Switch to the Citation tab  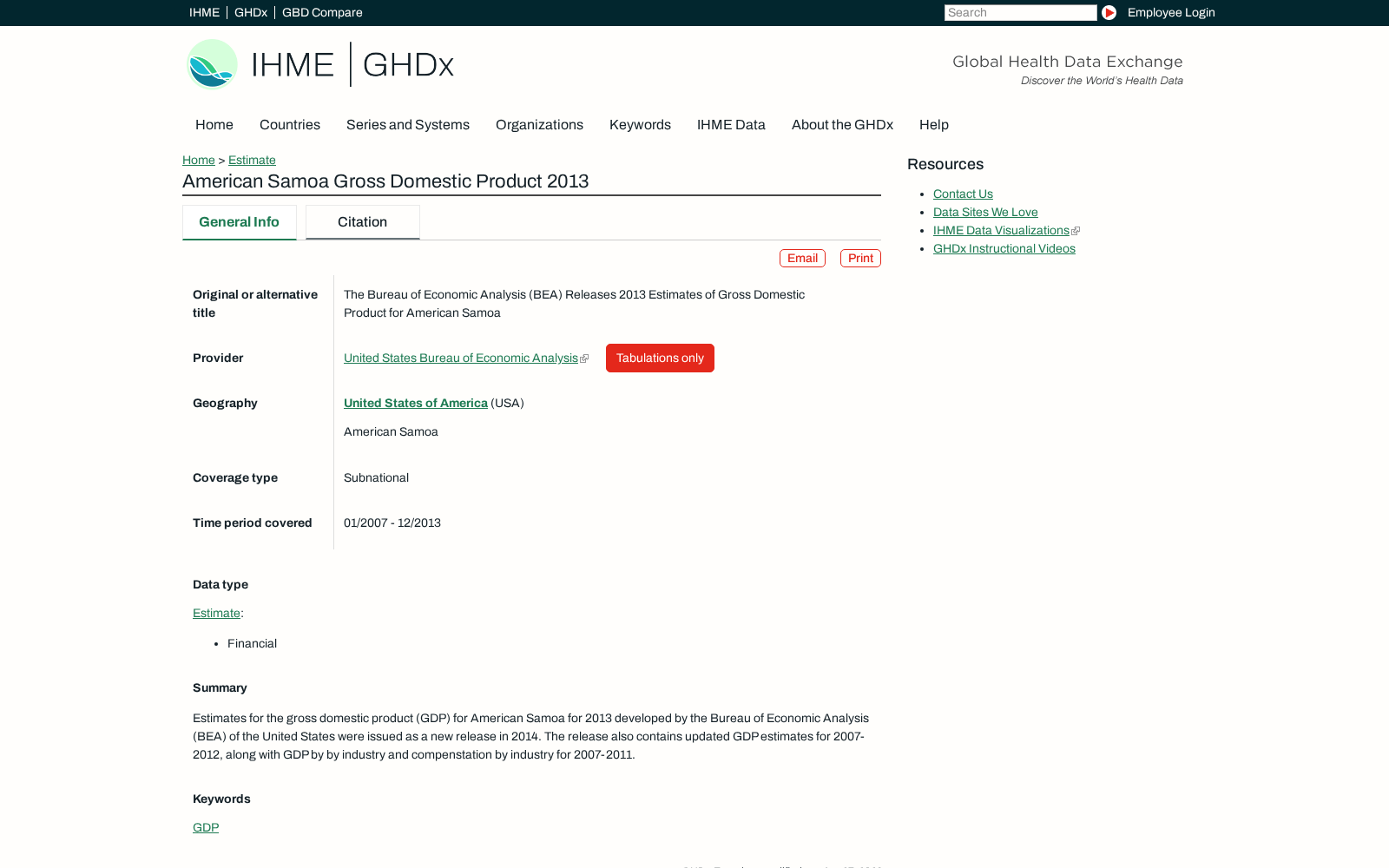(x=363, y=222)
